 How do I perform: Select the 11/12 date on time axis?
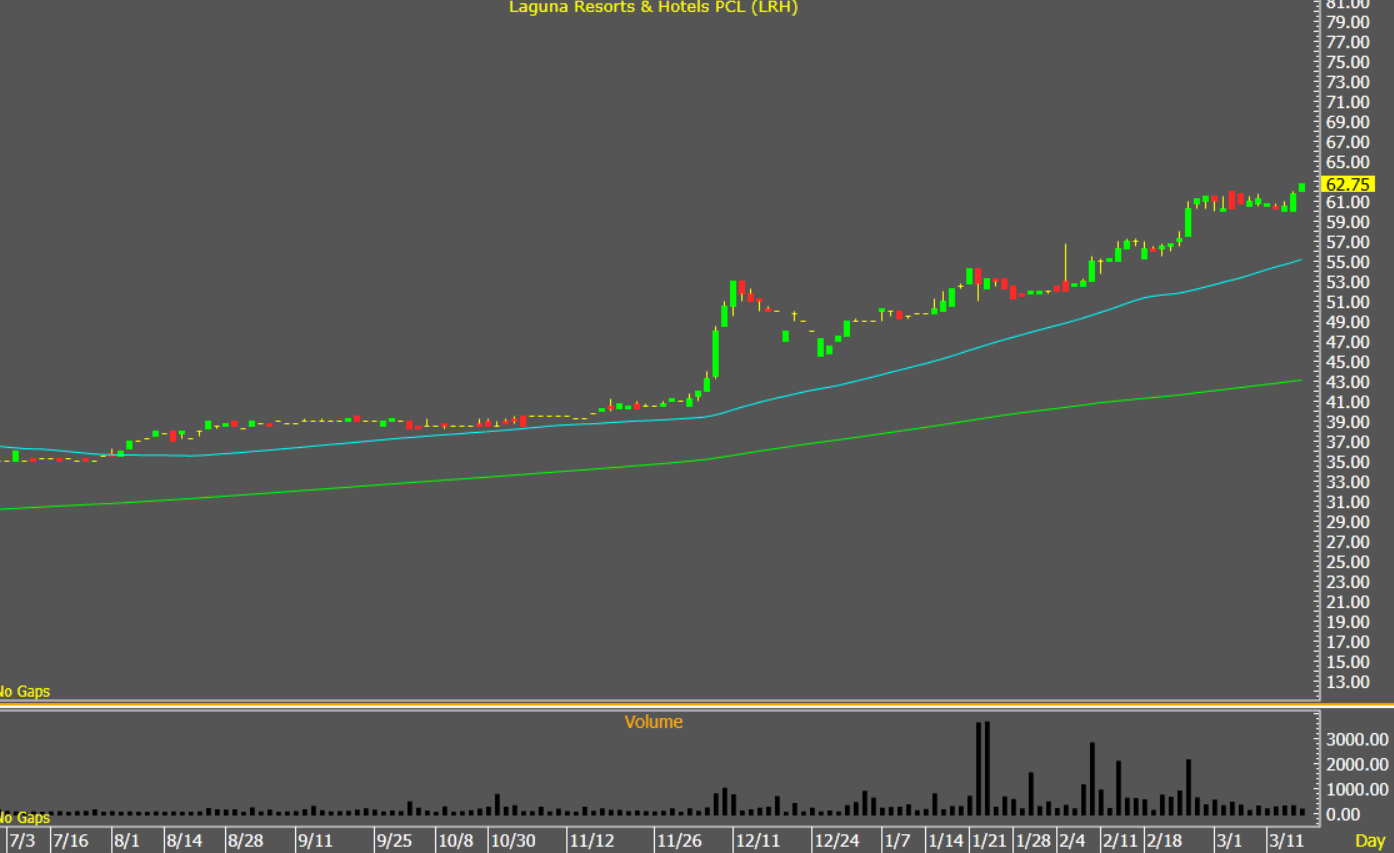tap(592, 840)
